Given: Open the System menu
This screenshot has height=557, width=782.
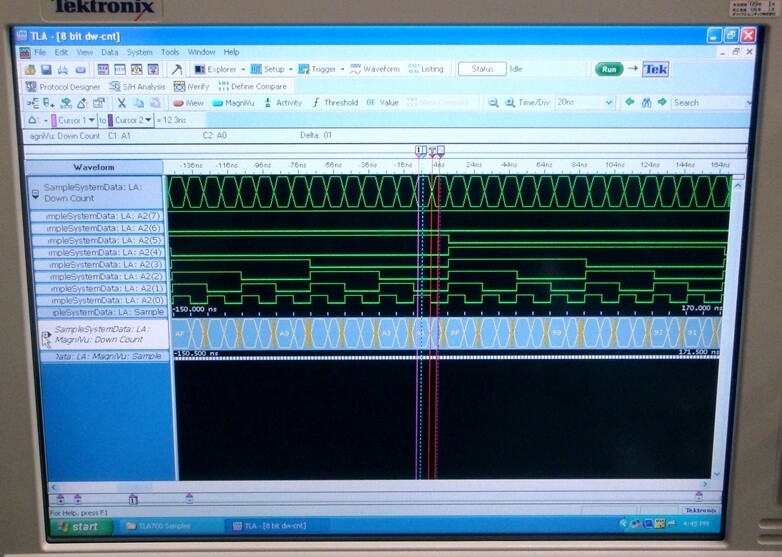Looking at the screenshot, I should click(140, 52).
